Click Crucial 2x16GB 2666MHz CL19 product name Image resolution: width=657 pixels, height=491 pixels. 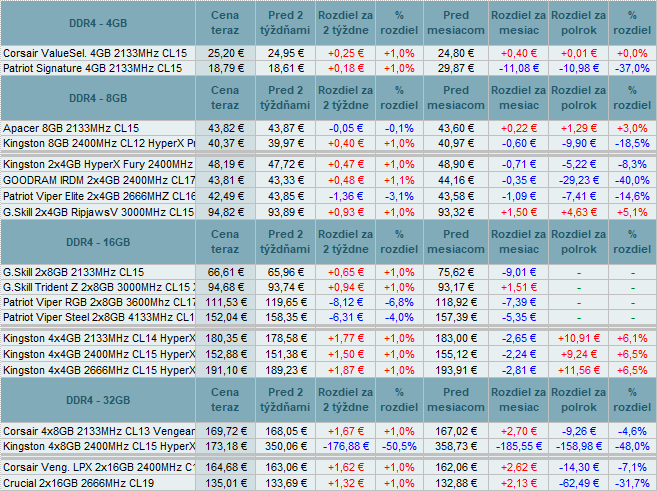pos(78,483)
